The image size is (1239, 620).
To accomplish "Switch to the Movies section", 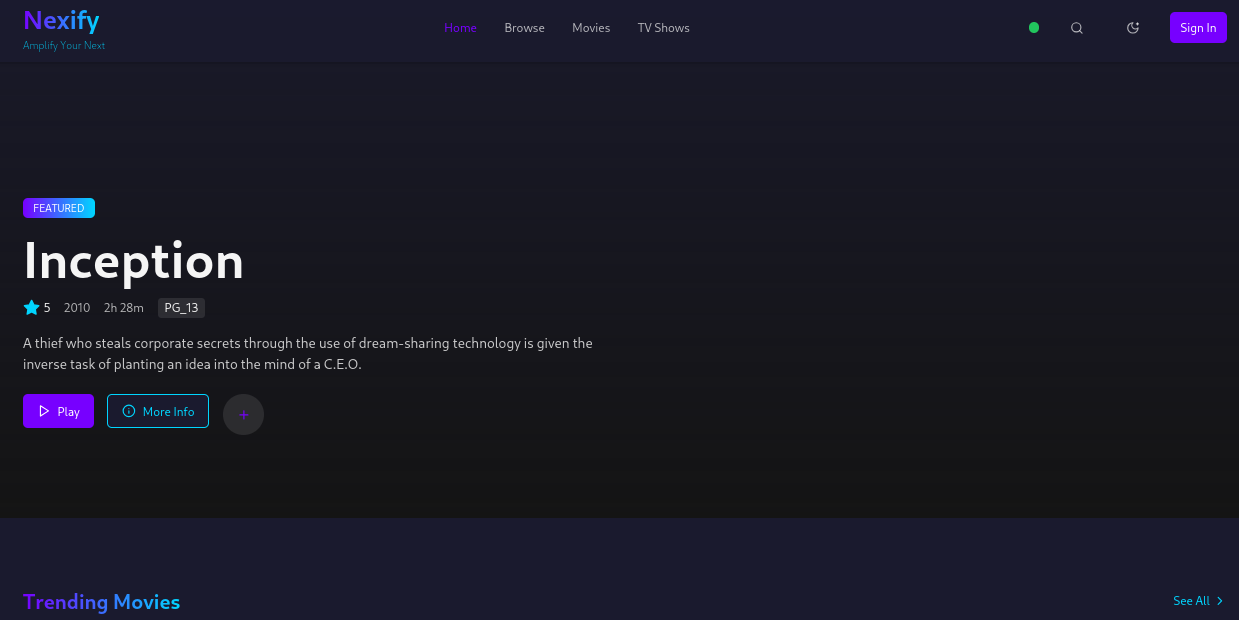I will click(591, 28).
